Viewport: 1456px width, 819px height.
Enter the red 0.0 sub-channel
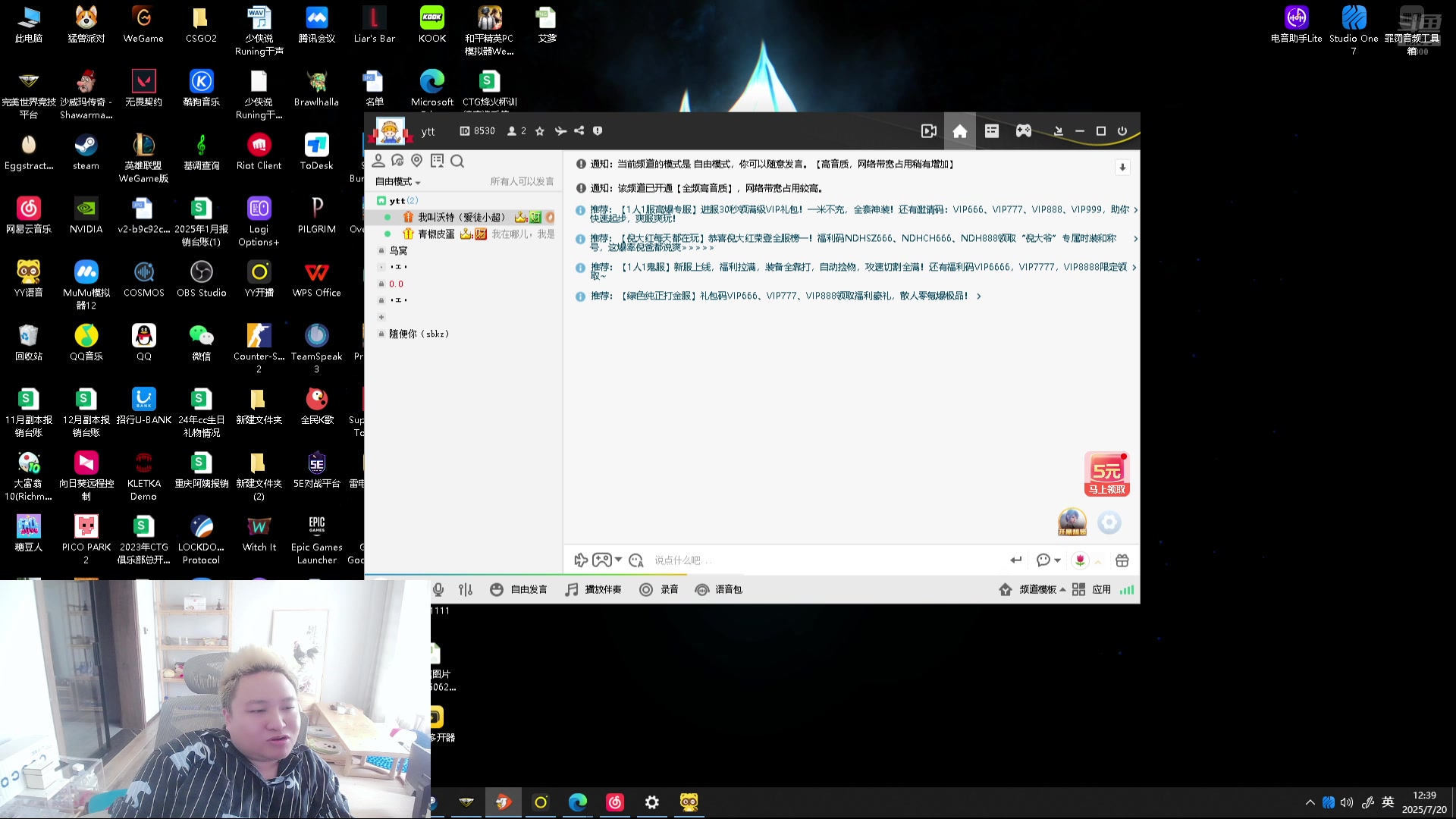click(x=396, y=284)
